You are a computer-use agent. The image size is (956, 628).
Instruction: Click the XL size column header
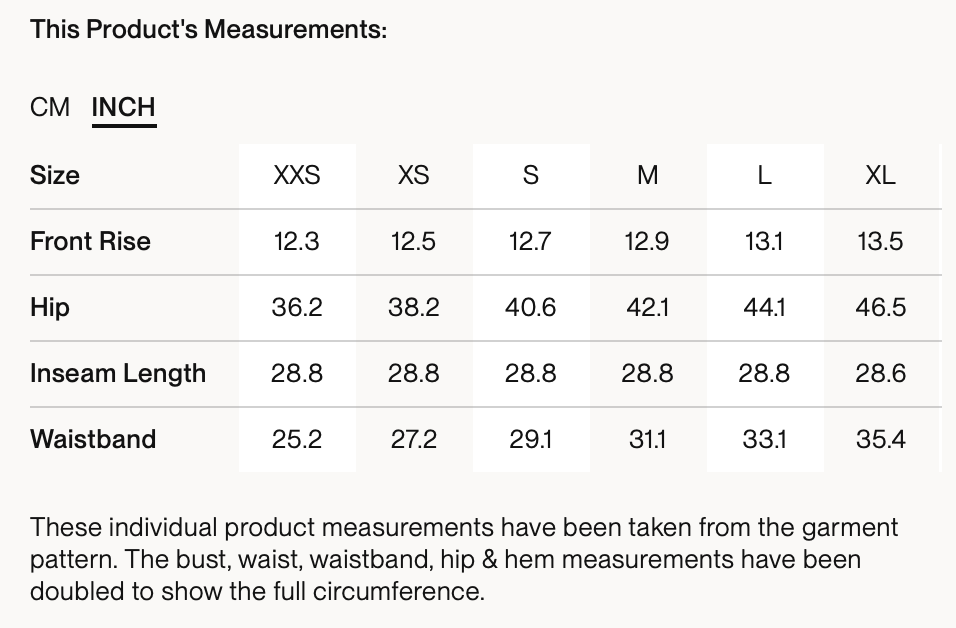pos(880,176)
